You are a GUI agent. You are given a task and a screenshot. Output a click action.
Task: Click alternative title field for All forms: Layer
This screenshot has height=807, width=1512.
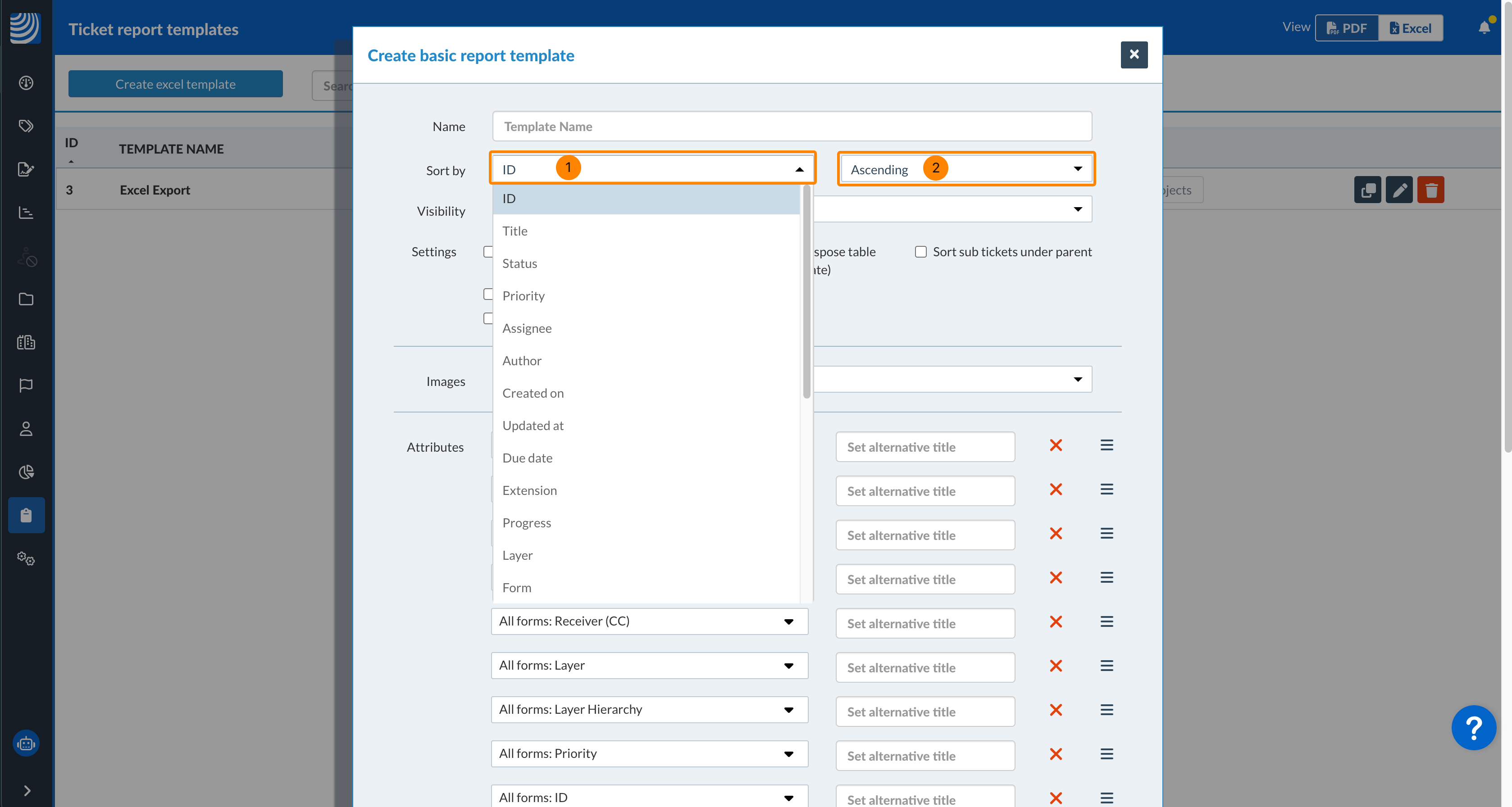coord(925,667)
